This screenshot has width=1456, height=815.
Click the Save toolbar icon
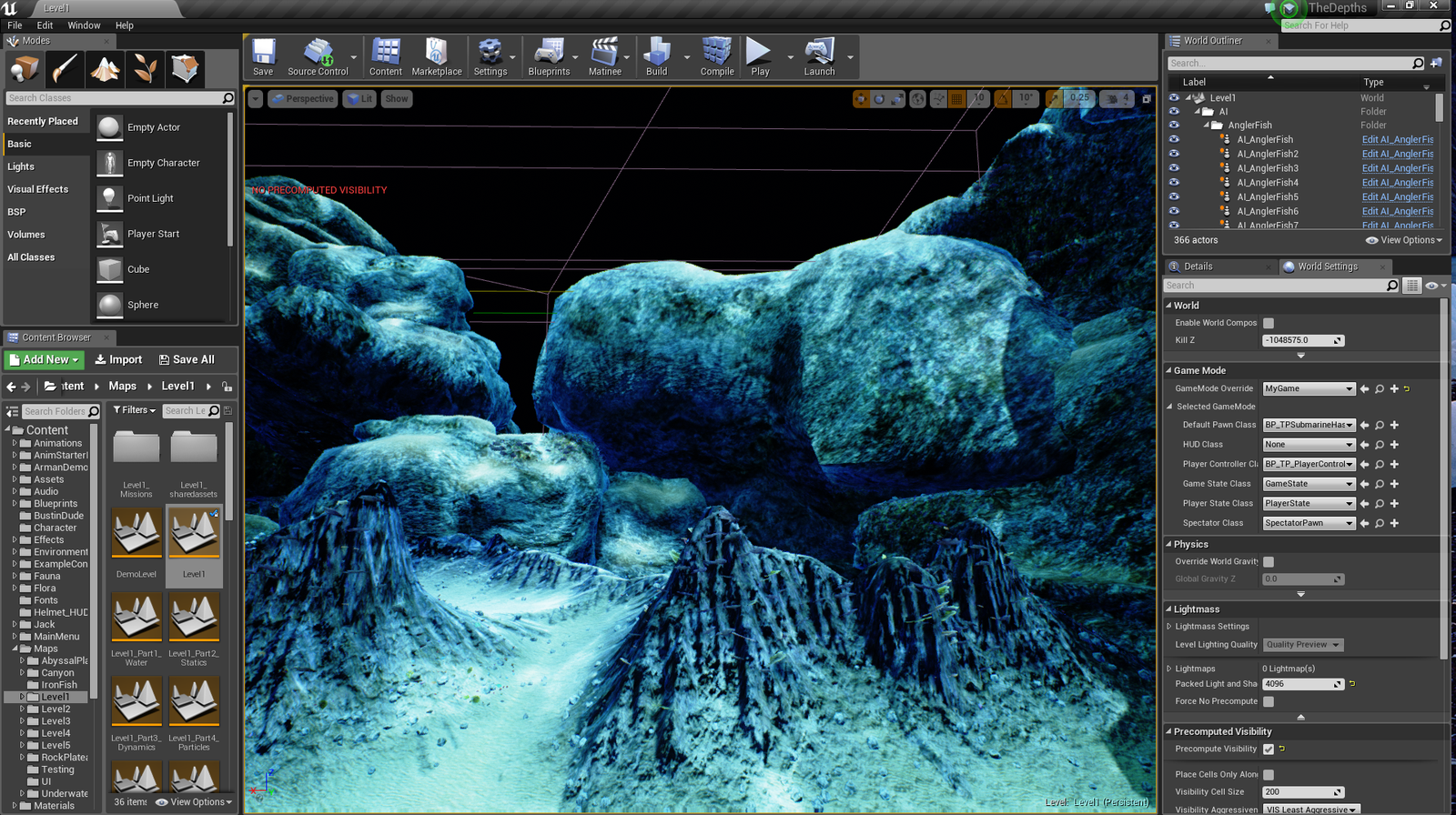(263, 56)
